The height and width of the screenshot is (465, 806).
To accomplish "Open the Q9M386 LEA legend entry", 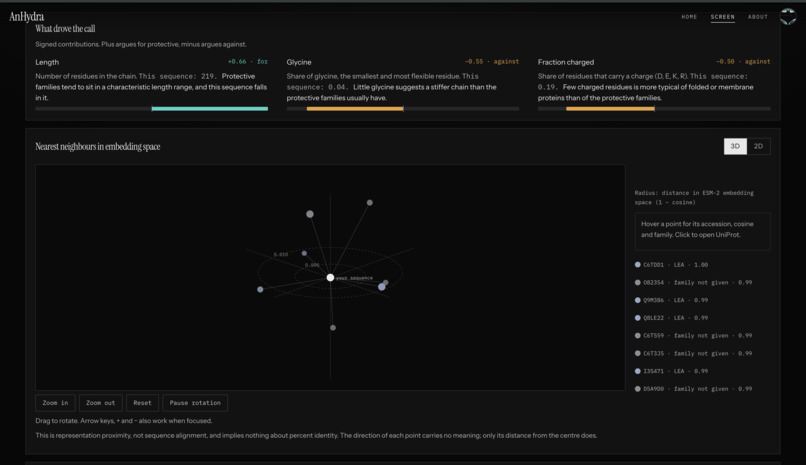I will pos(671,300).
